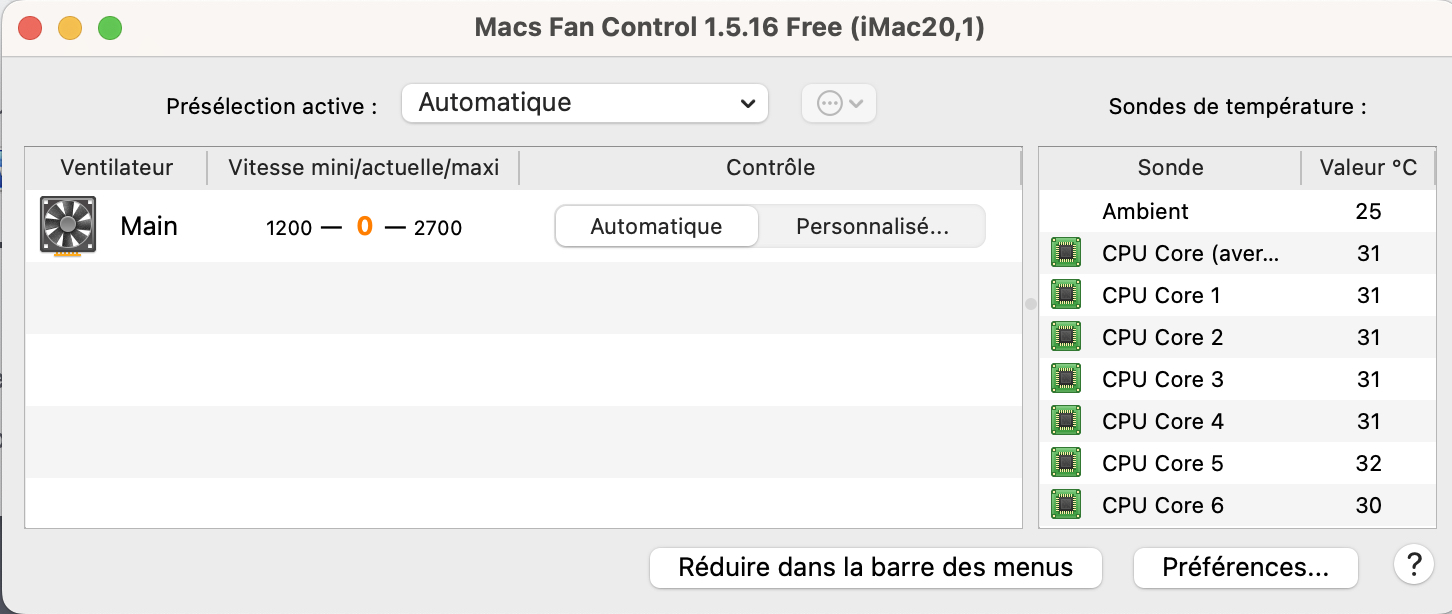This screenshot has width=1452, height=614.
Task: Click the Valeur °C column header
Action: pos(1368,167)
